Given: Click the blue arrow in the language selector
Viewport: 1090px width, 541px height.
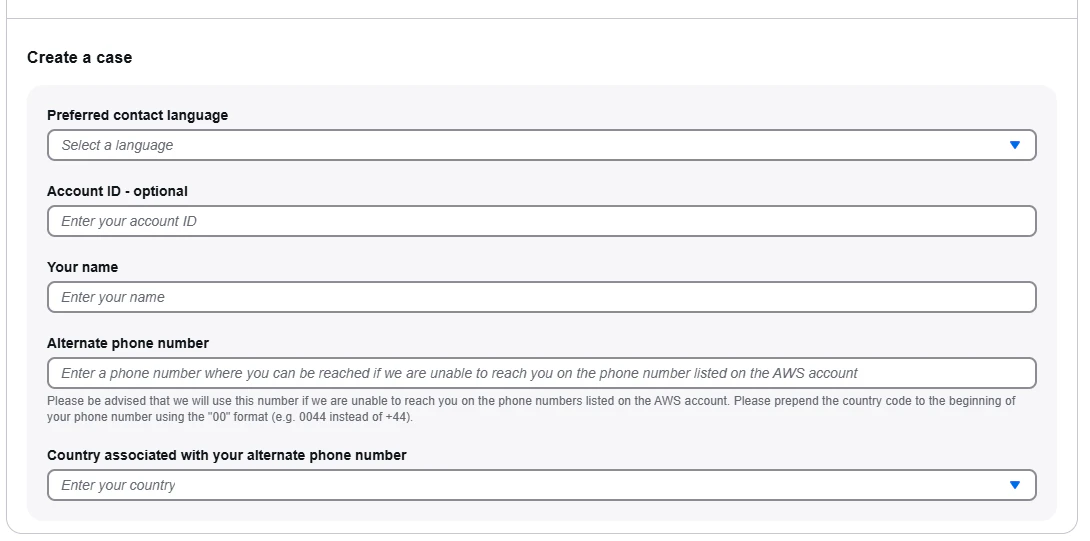Looking at the screenshot, I should [1014, 145].
